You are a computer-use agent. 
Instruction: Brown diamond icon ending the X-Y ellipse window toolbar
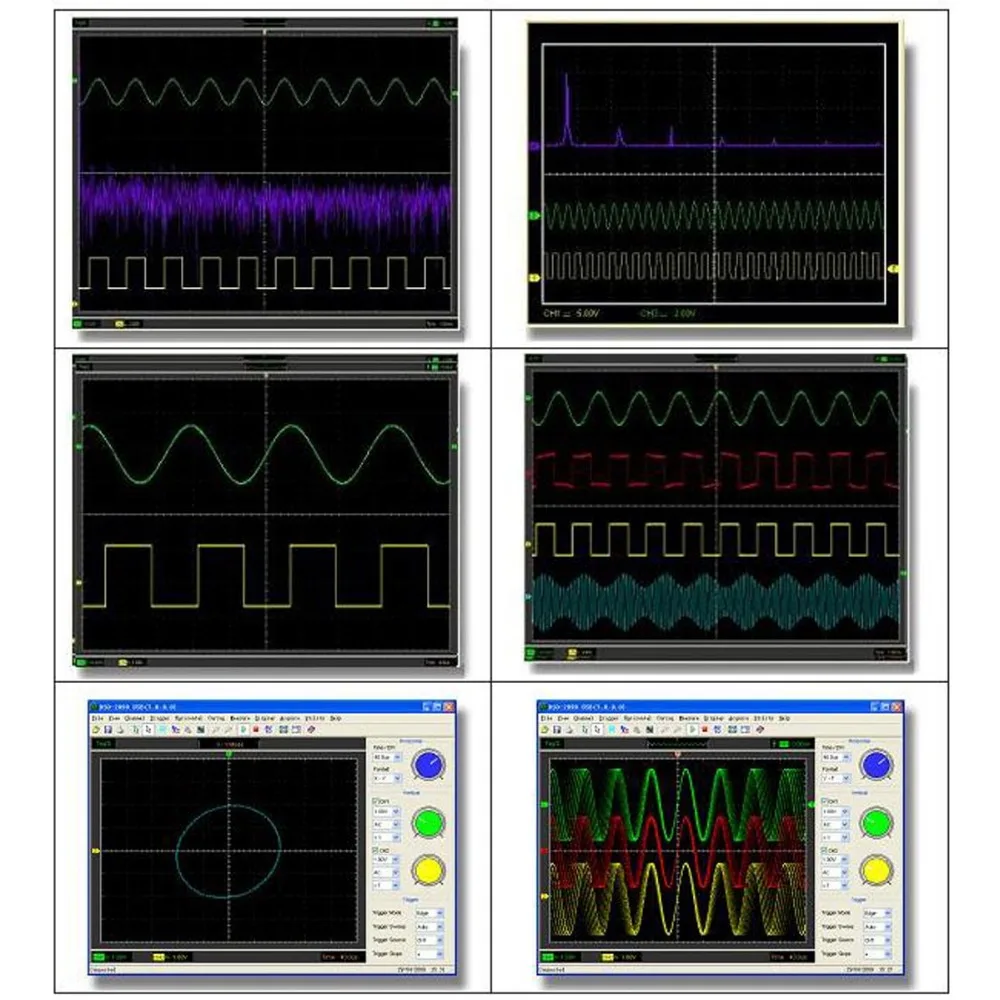(x=311, y=730)
